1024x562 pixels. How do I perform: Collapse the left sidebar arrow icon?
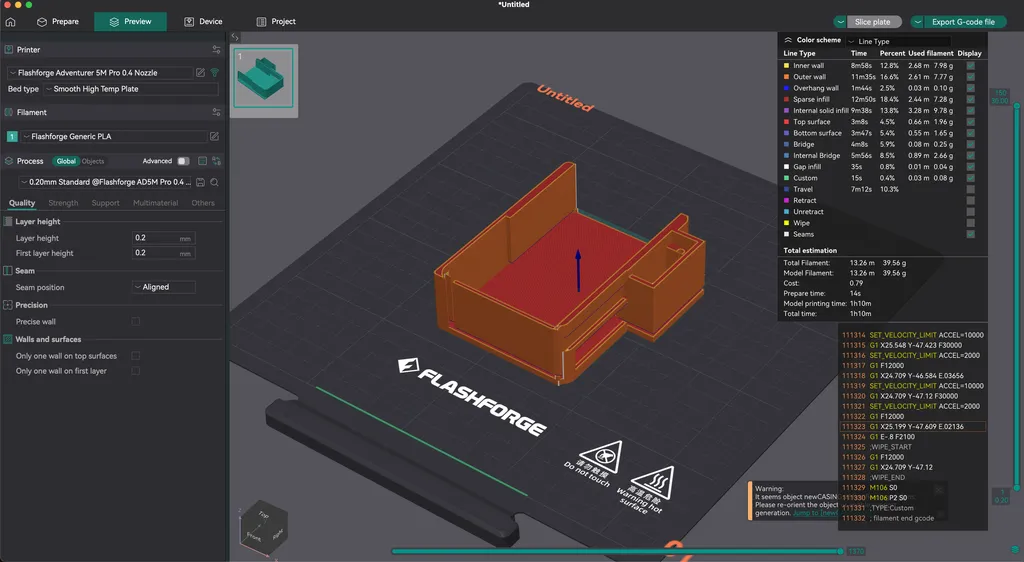(x=235, y=37)
